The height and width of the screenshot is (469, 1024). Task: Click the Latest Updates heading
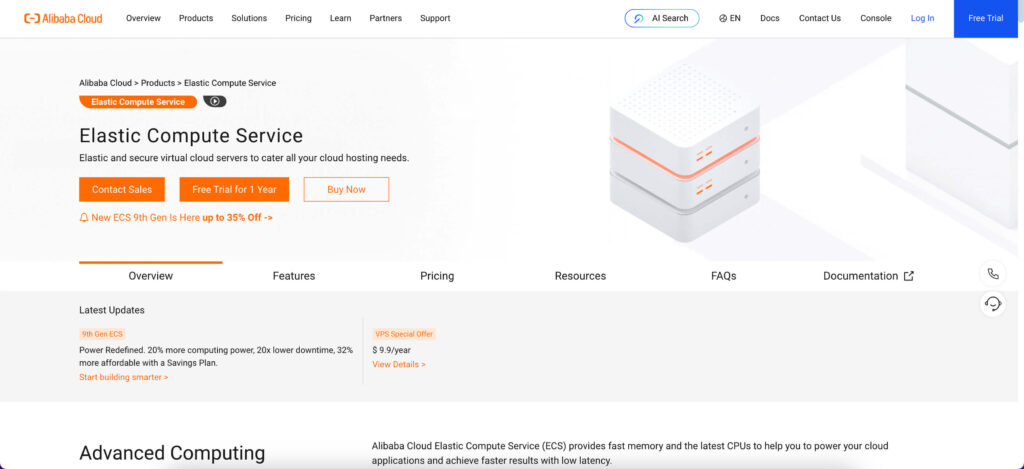pos(112,310)
